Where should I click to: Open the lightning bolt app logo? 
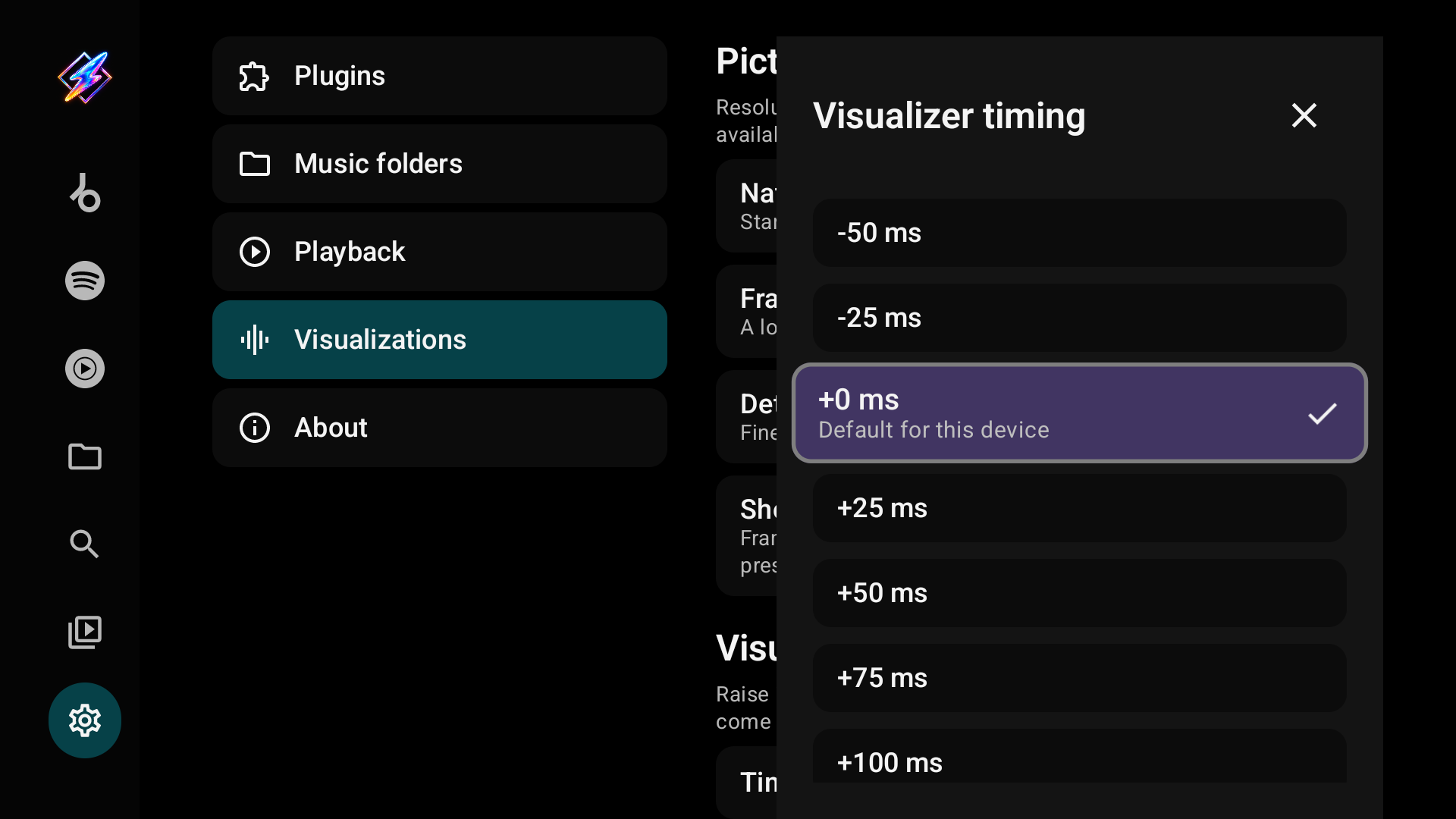(85, 77)
